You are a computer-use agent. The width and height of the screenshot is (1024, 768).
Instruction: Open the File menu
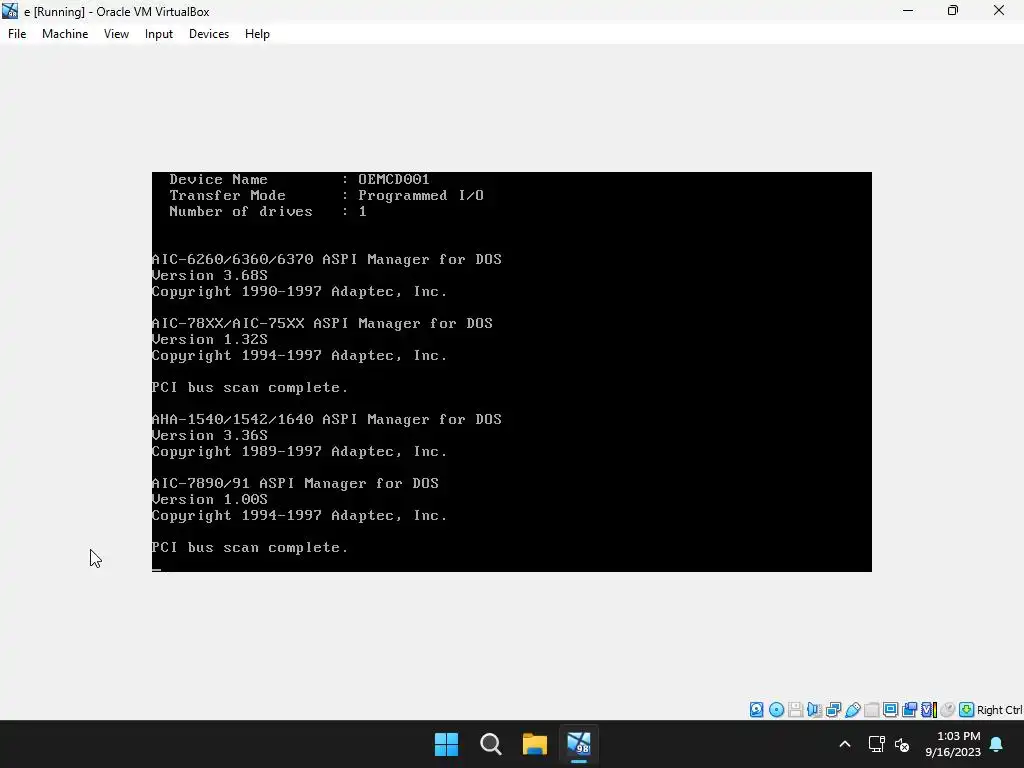(x=17, y=34)
